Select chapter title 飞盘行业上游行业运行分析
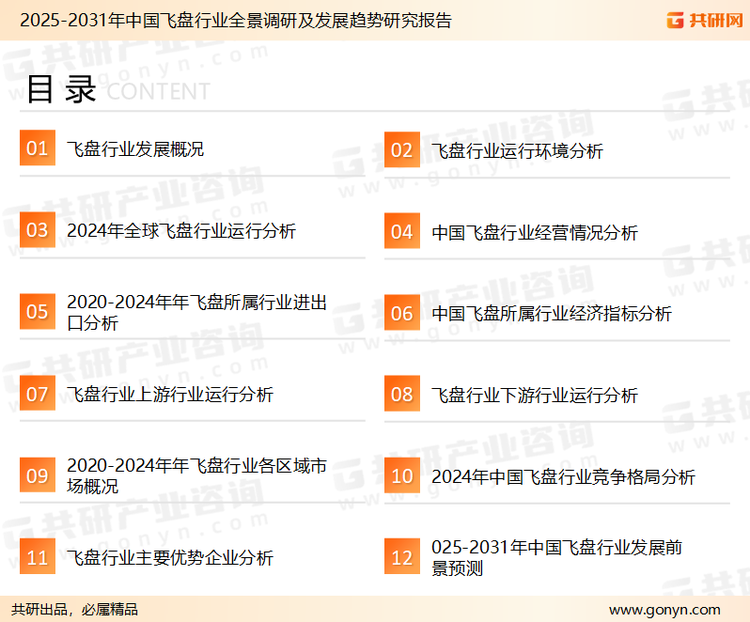 (170, 395)
